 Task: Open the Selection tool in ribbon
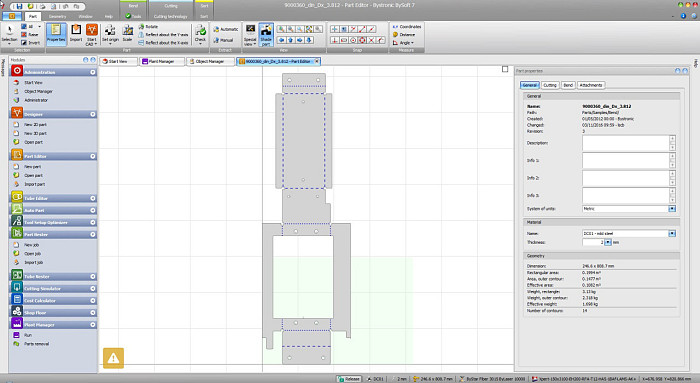click(9, 34)
